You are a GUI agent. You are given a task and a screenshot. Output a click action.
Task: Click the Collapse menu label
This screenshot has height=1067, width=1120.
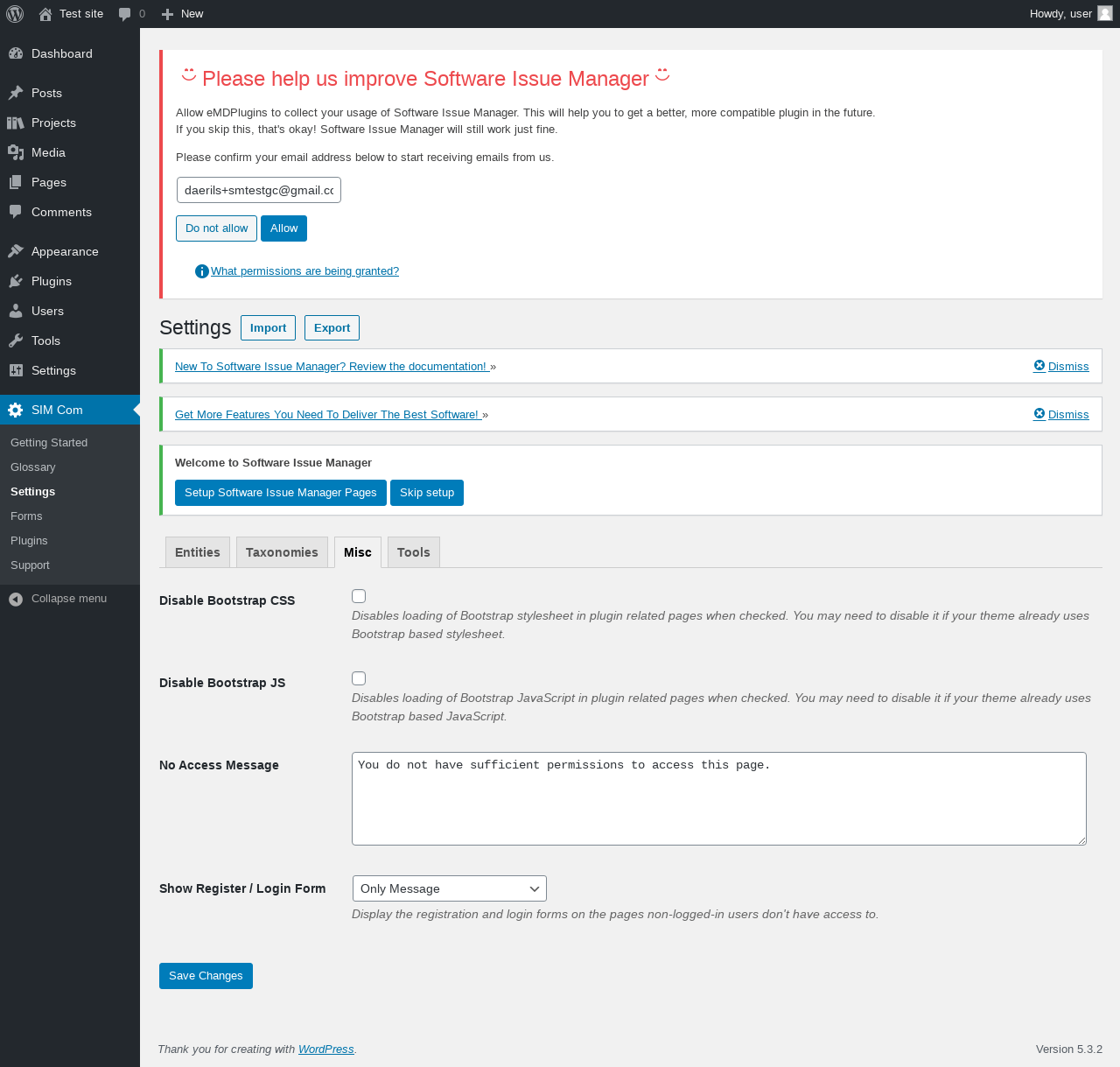click(69, 599)
